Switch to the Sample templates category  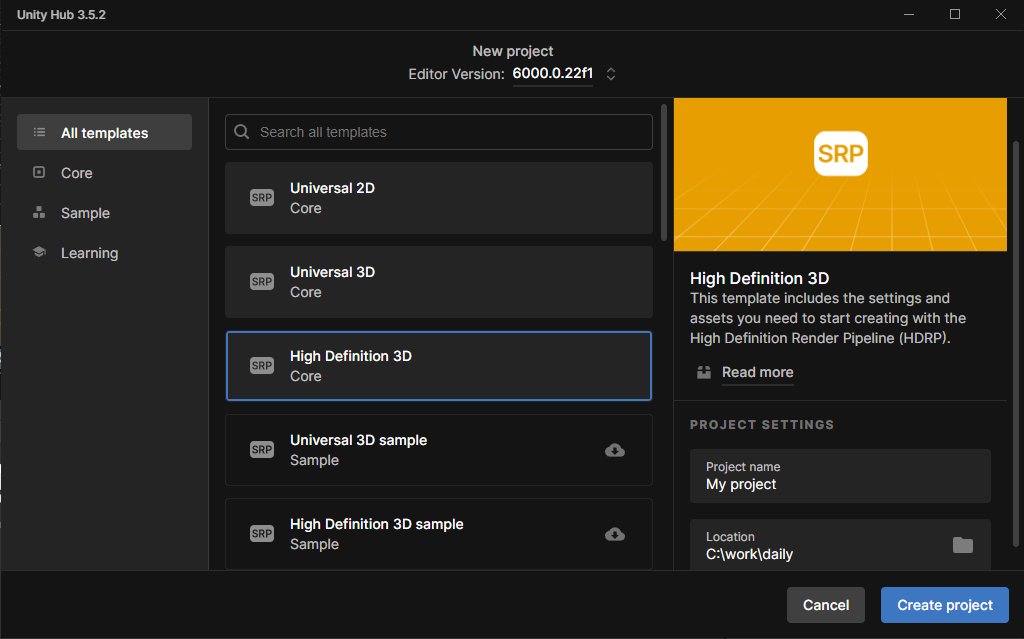point(104,213)
